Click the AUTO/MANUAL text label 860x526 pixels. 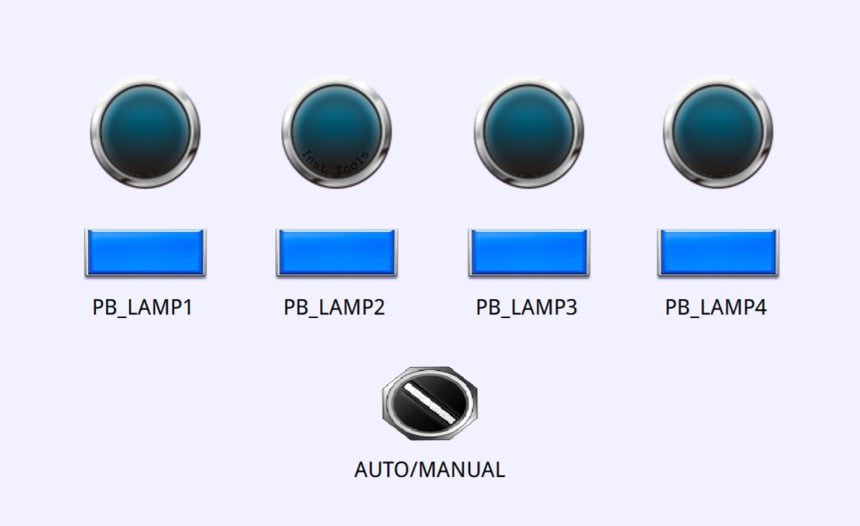click(x=429, y=470)
